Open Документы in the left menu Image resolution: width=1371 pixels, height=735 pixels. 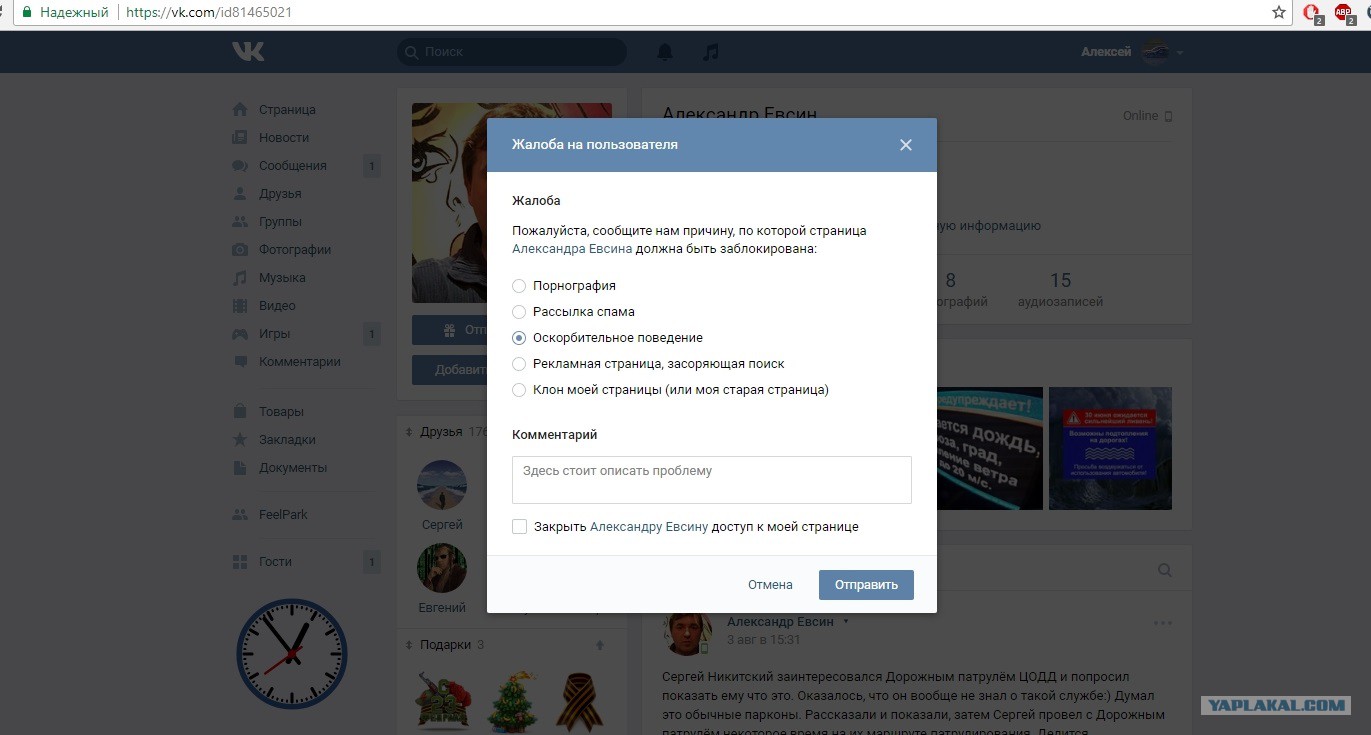(293, 468)
